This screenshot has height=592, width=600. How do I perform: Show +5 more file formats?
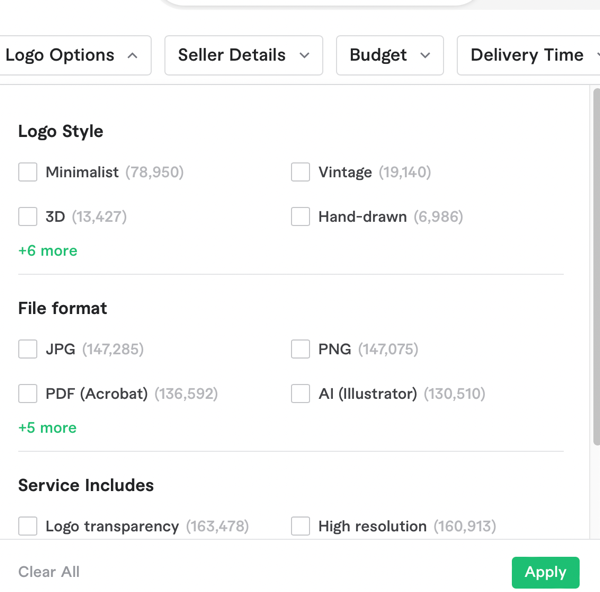[x=47, y=428]
